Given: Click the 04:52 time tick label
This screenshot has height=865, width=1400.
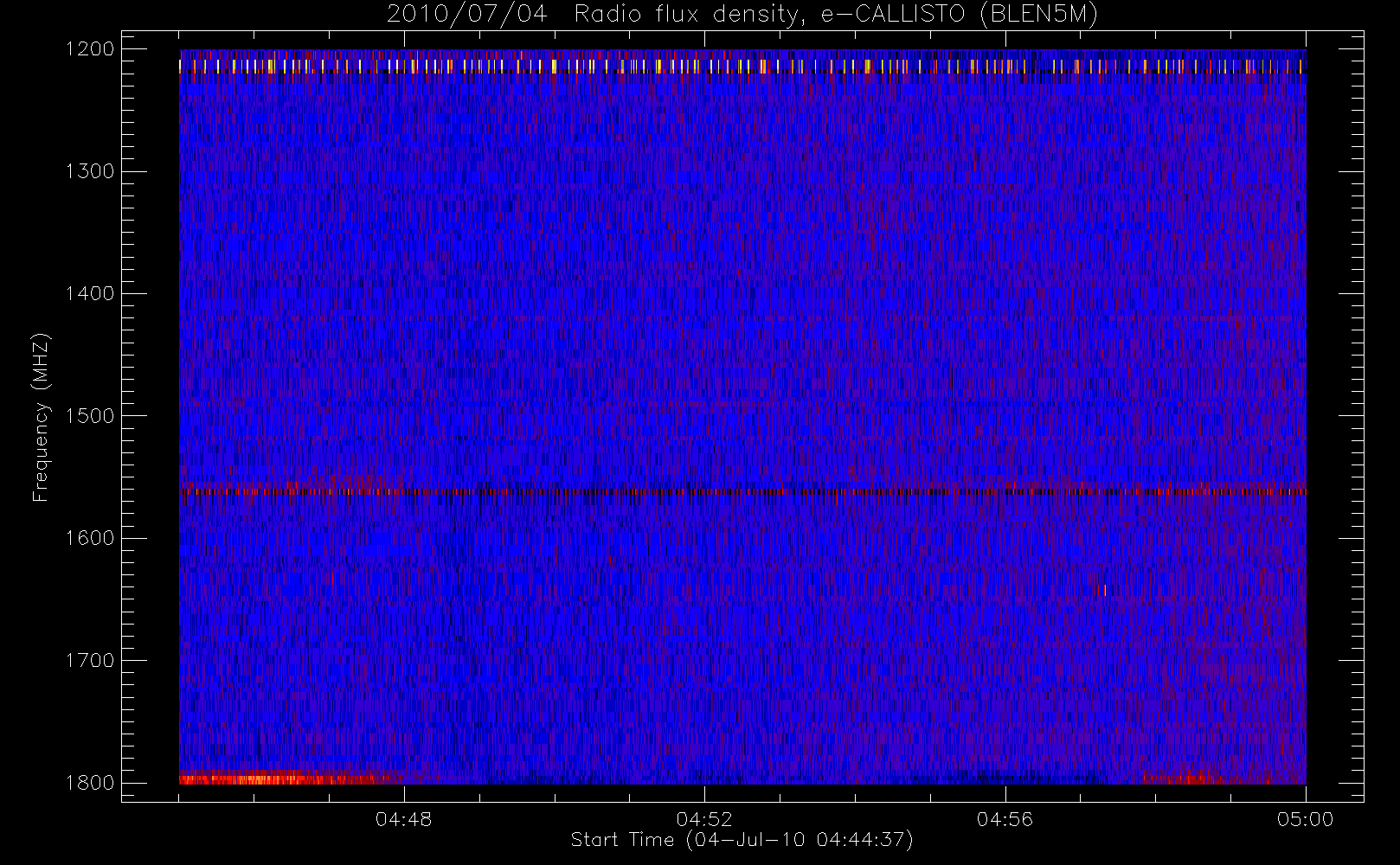Looking at the screenshot, I should point(704,819).
